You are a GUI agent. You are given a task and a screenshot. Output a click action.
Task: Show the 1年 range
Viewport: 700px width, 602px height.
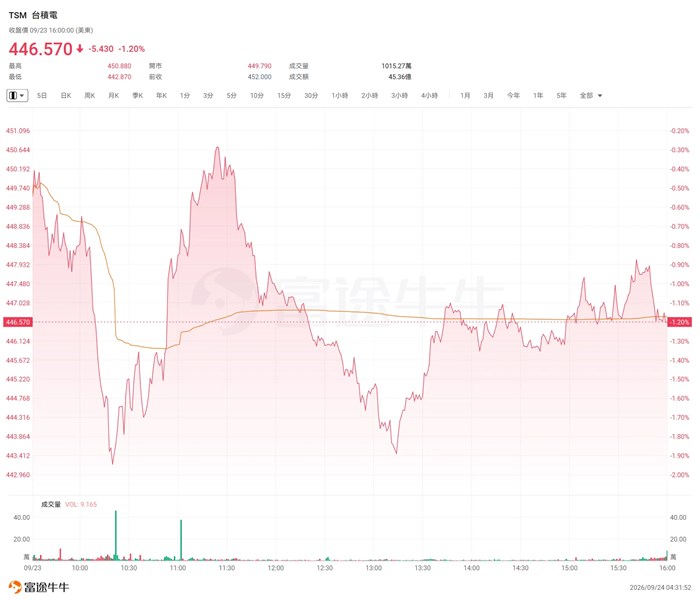[x=538, y=96]
